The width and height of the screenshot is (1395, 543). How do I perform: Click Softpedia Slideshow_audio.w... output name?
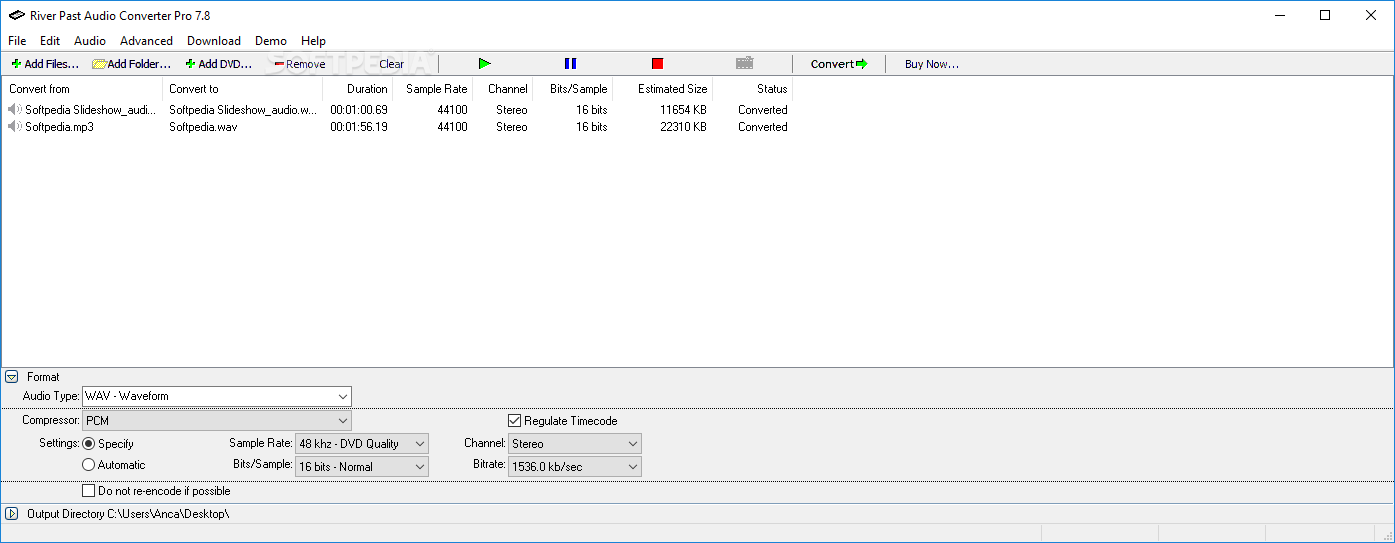coord(243,110)
